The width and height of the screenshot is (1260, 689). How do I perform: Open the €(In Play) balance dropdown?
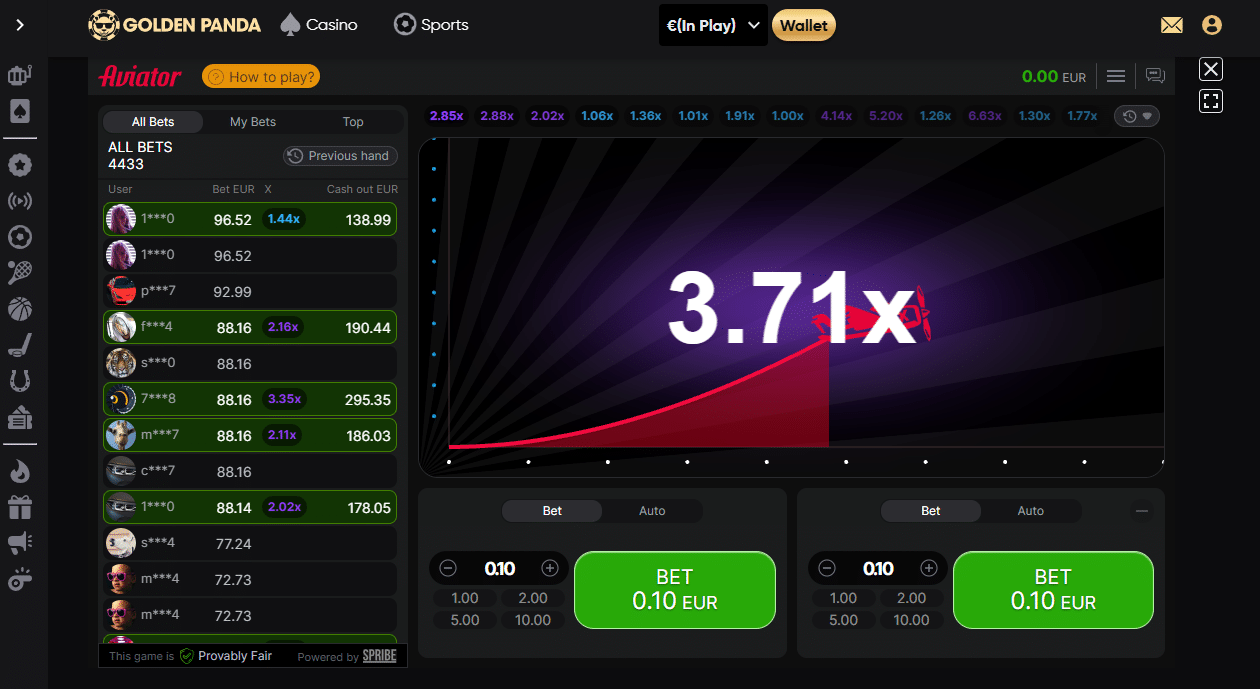click(713, 25)
